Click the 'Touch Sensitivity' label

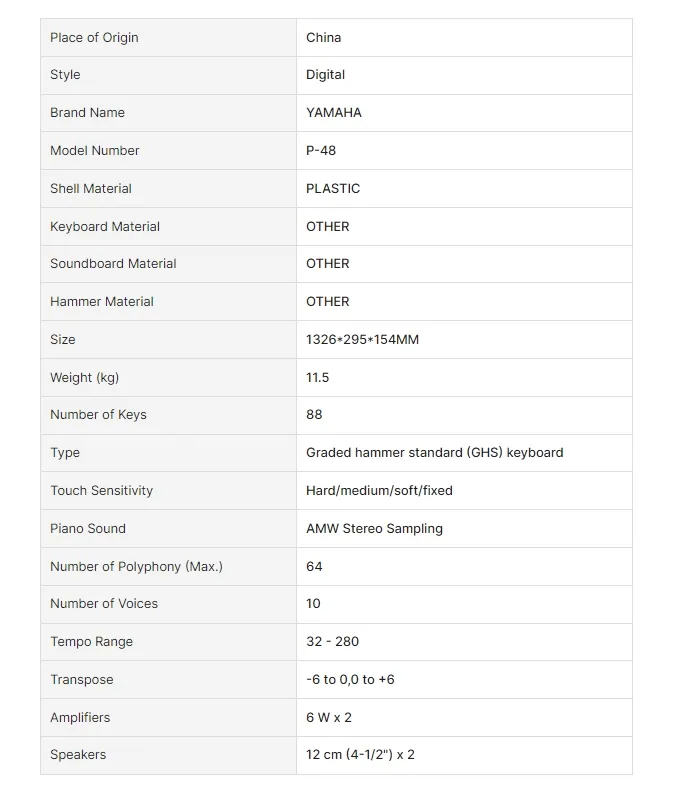pyautogui.click(x=101, y=491)
